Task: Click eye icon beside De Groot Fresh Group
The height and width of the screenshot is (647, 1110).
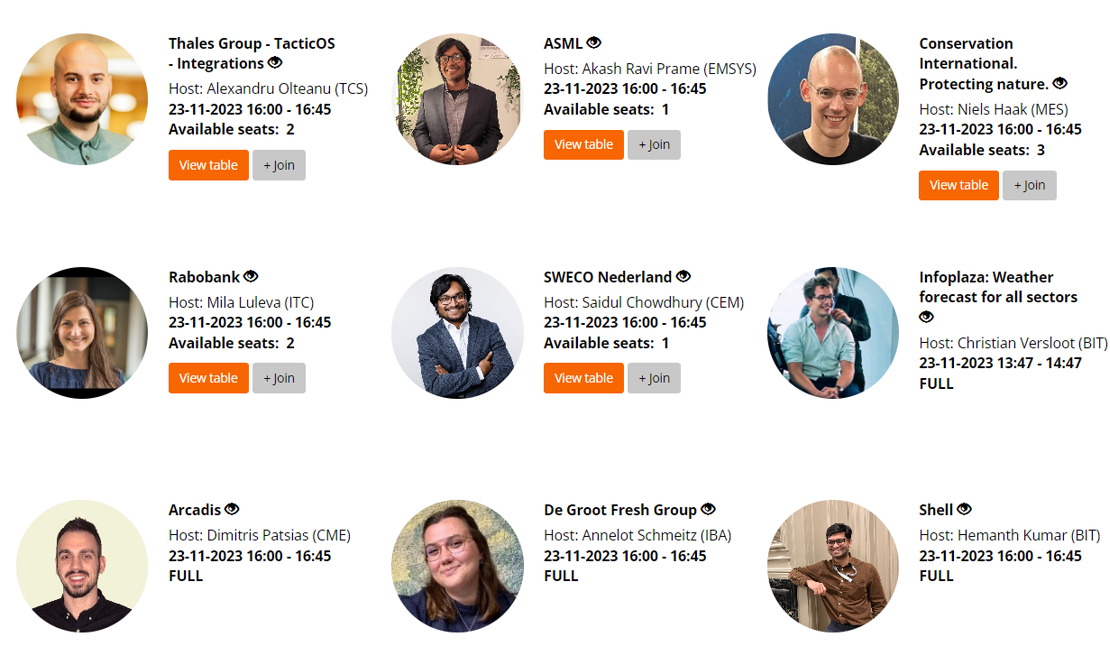Action: coord(708,509)
